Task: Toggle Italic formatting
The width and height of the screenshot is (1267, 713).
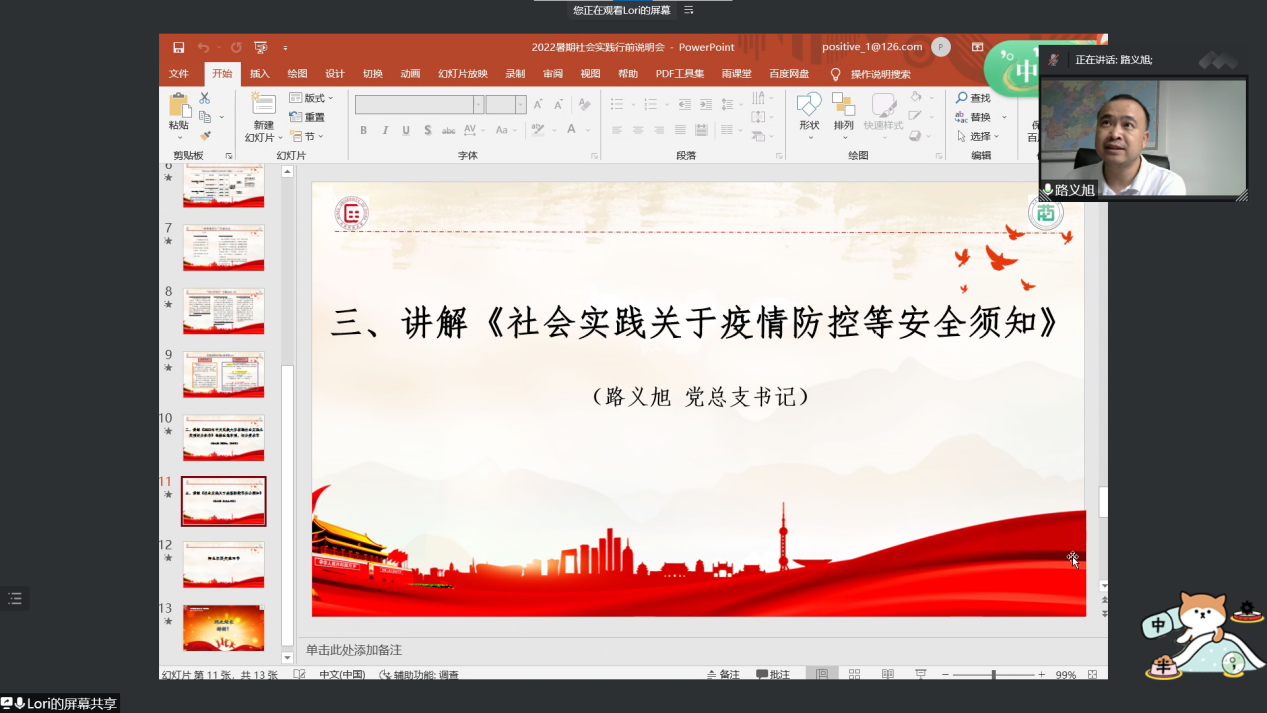Action: [x=385, y=130]
